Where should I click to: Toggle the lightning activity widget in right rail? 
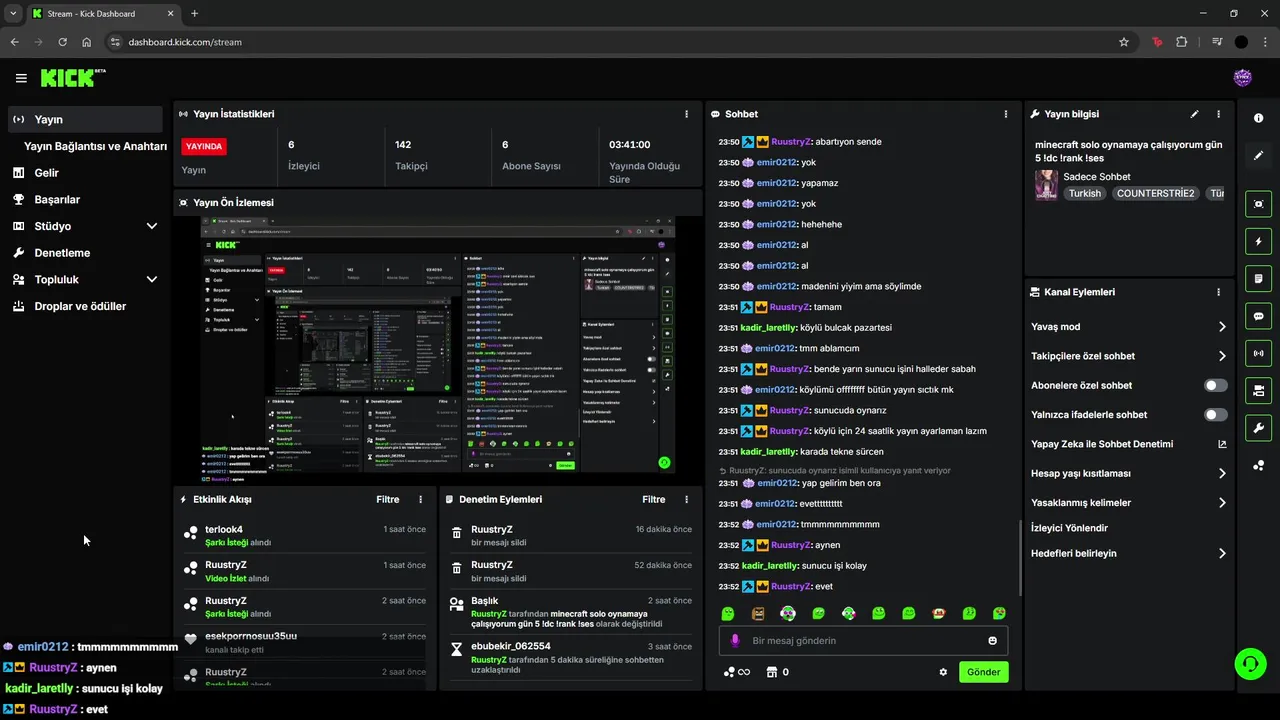tap(1258, 241)
